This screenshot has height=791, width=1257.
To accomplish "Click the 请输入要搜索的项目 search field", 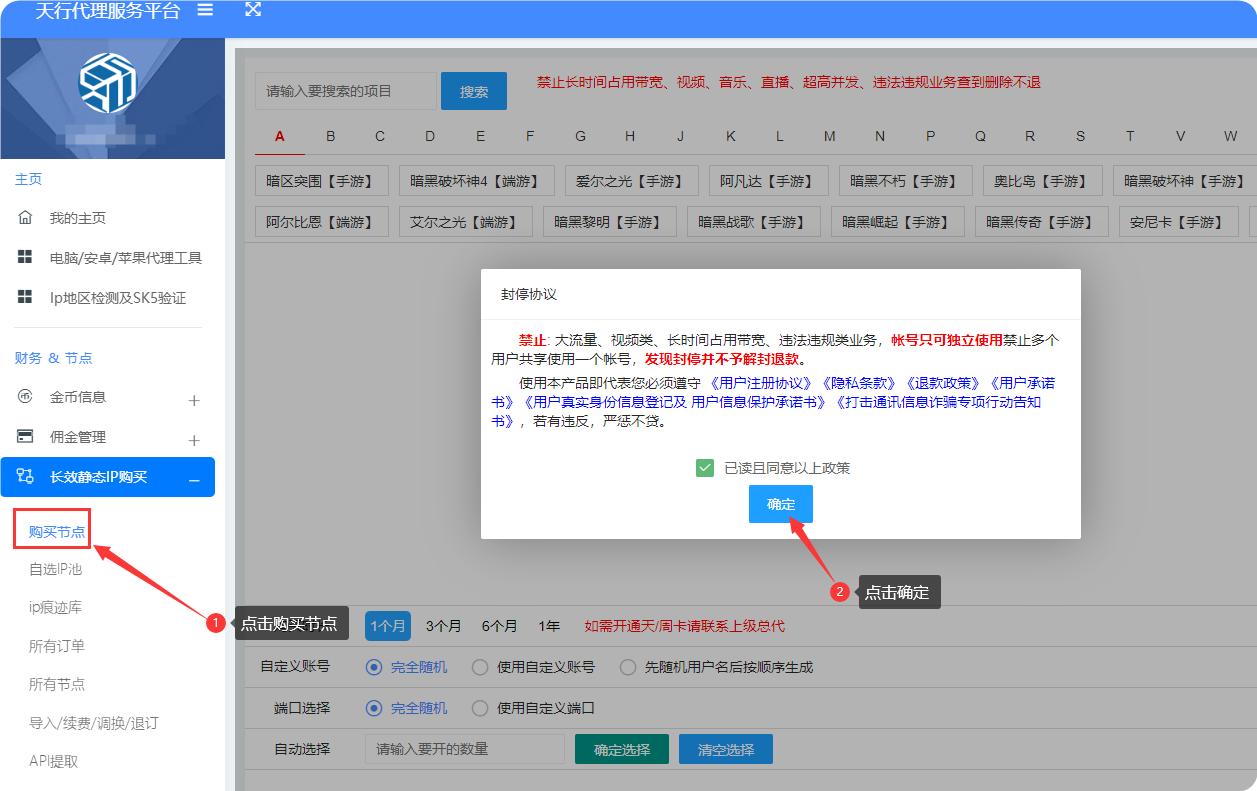I will pos(345,91).
